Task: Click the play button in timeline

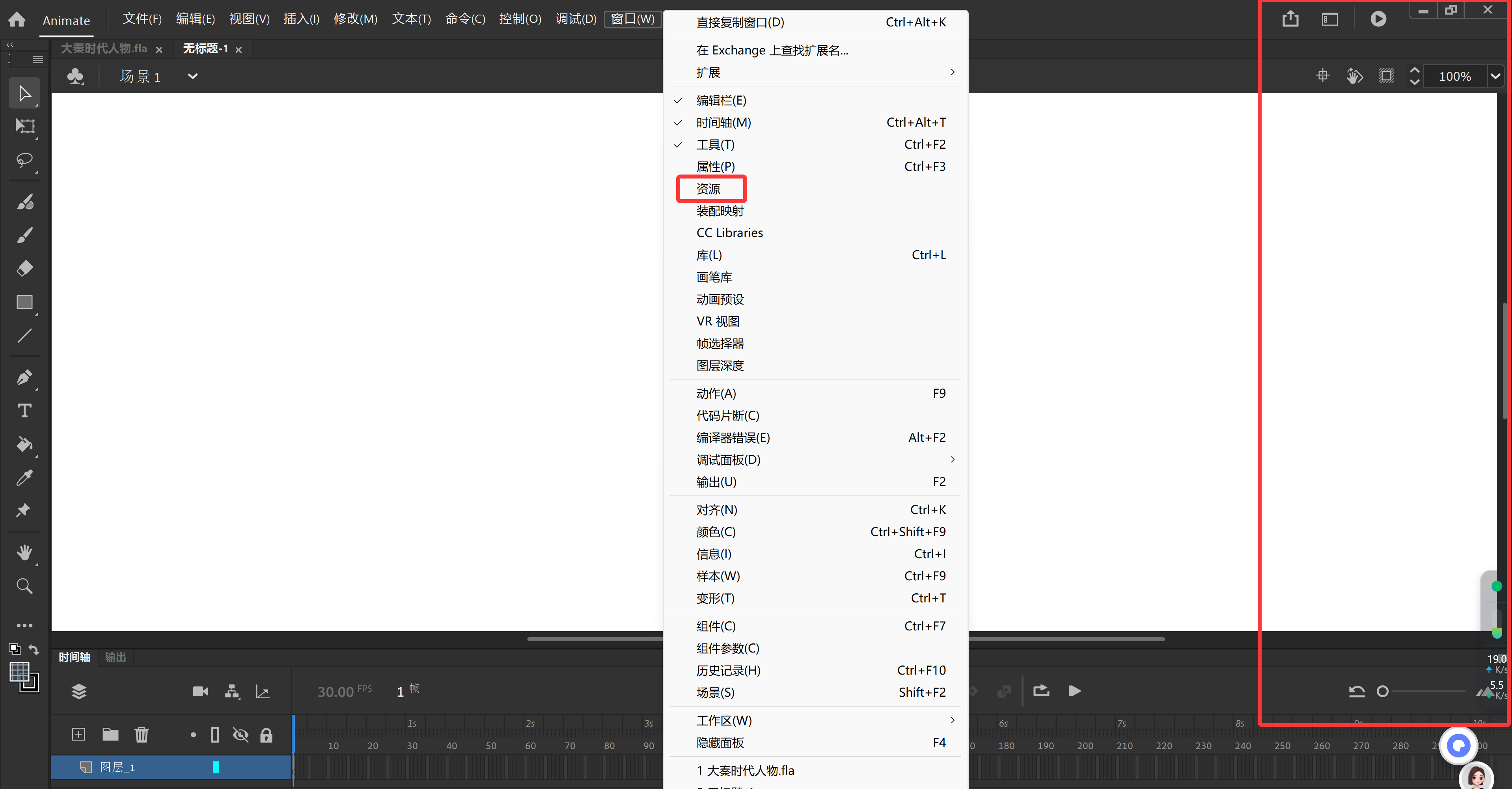Action: [x=1074, y=691]
